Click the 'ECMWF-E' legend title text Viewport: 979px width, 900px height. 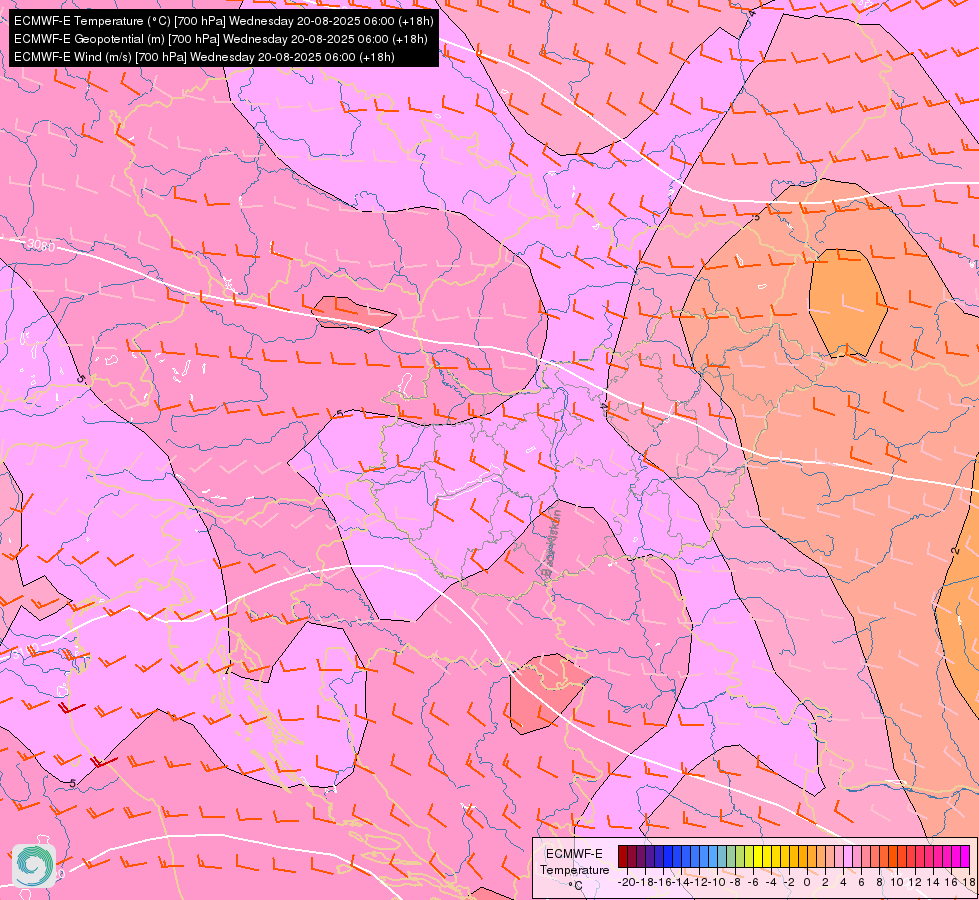coord(574,854)
